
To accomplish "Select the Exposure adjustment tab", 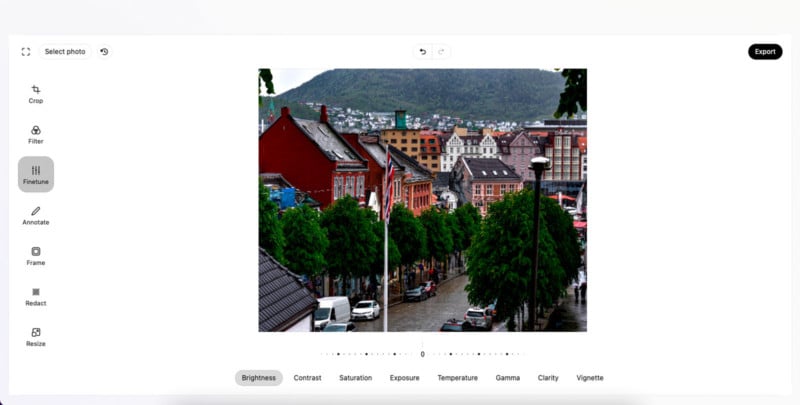I will (x=404, y=378).
